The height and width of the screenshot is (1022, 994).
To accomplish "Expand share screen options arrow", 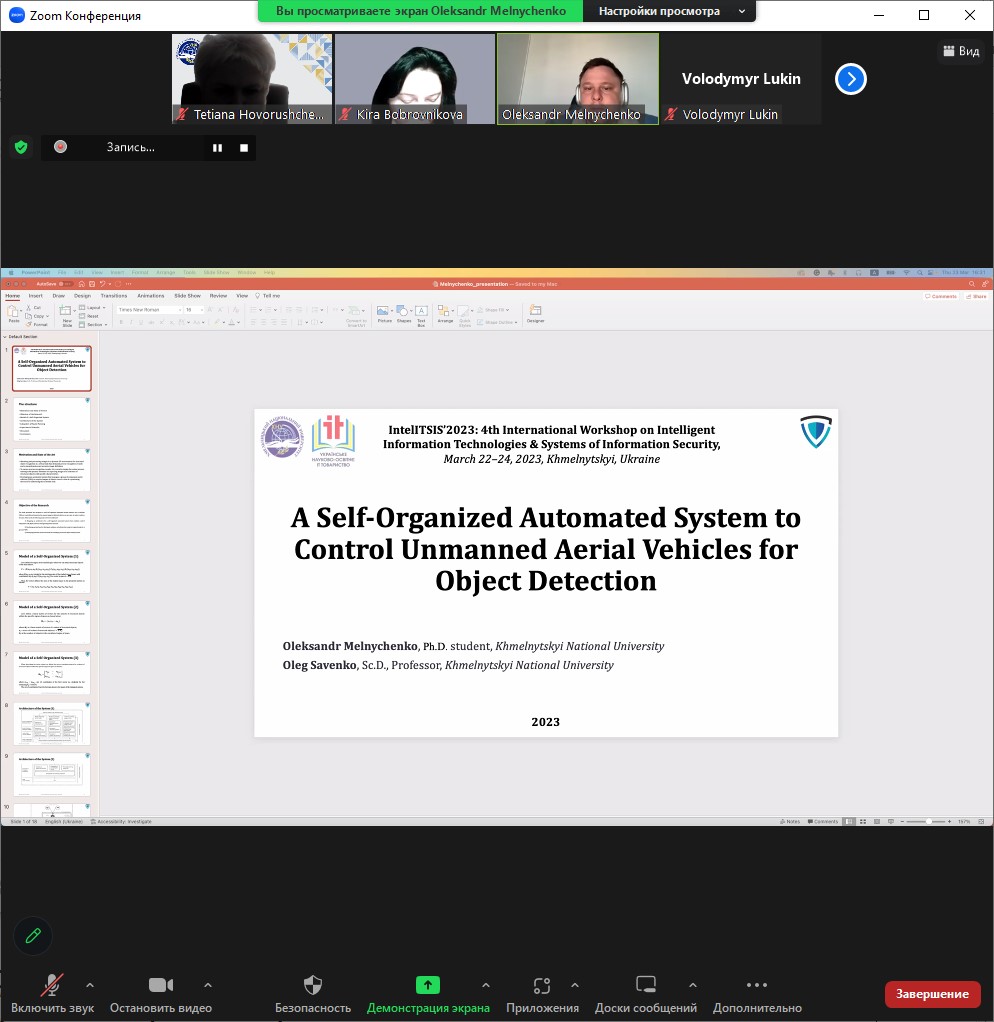I will tap(486, 985).
